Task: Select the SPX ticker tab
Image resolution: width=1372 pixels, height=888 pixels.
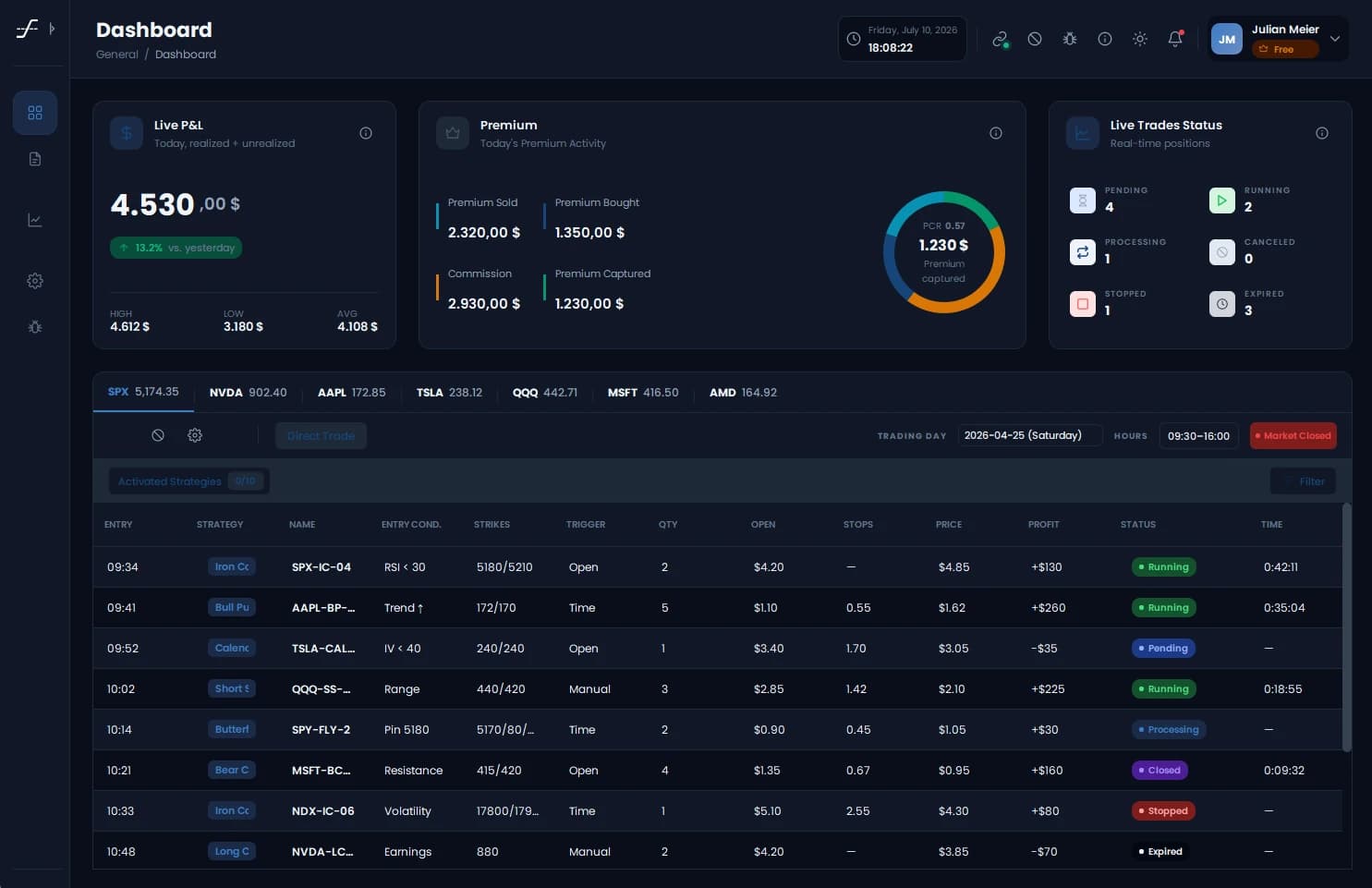Action: (x=143, y=392)
